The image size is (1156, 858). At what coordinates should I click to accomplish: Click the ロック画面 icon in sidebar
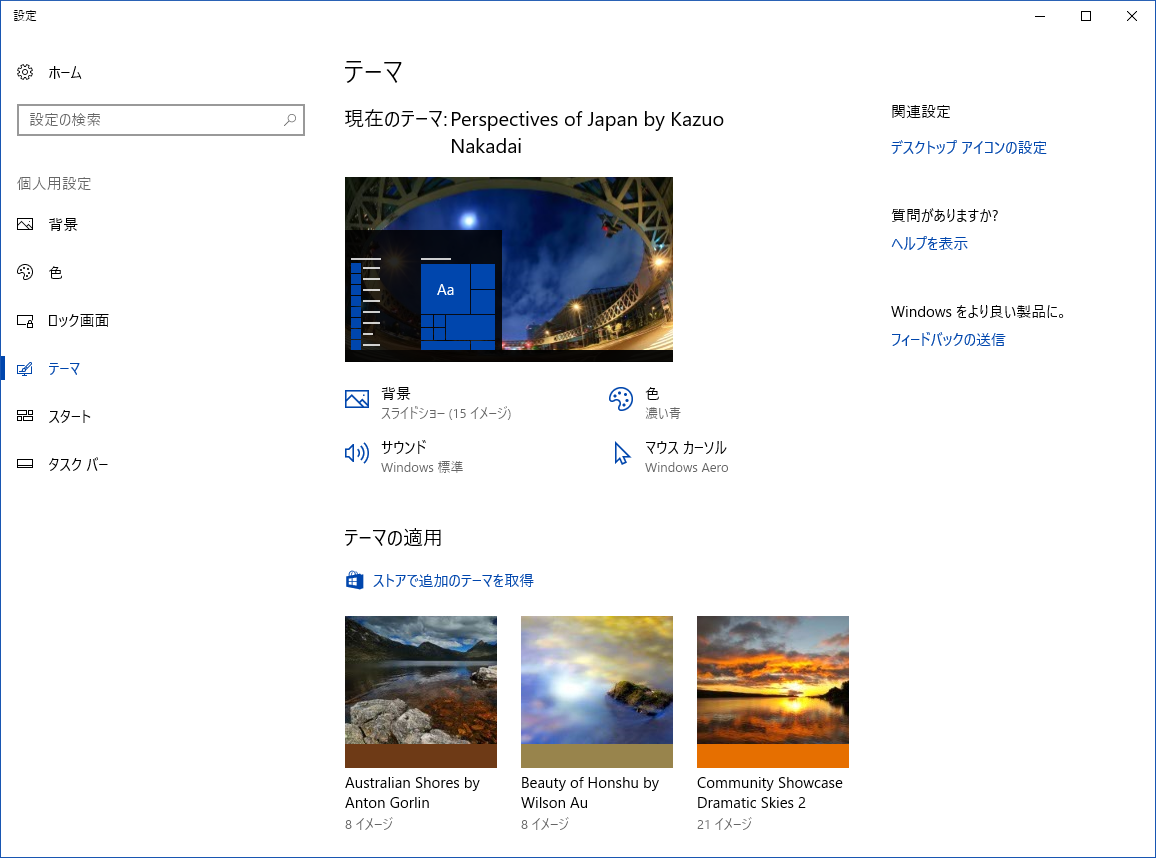[x=25, y=321]
